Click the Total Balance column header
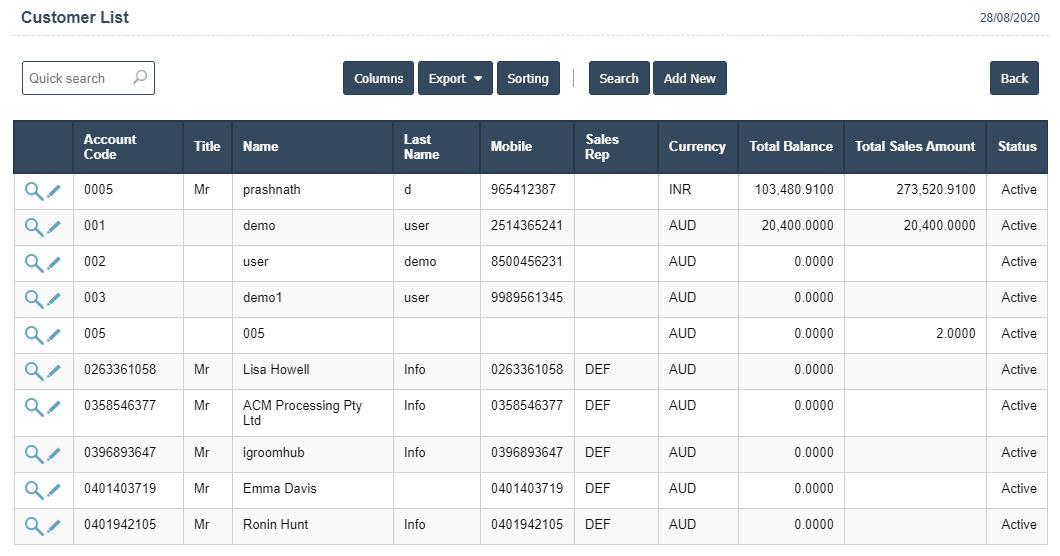Screen dimensions: 1060x556 tap(790, 147)
